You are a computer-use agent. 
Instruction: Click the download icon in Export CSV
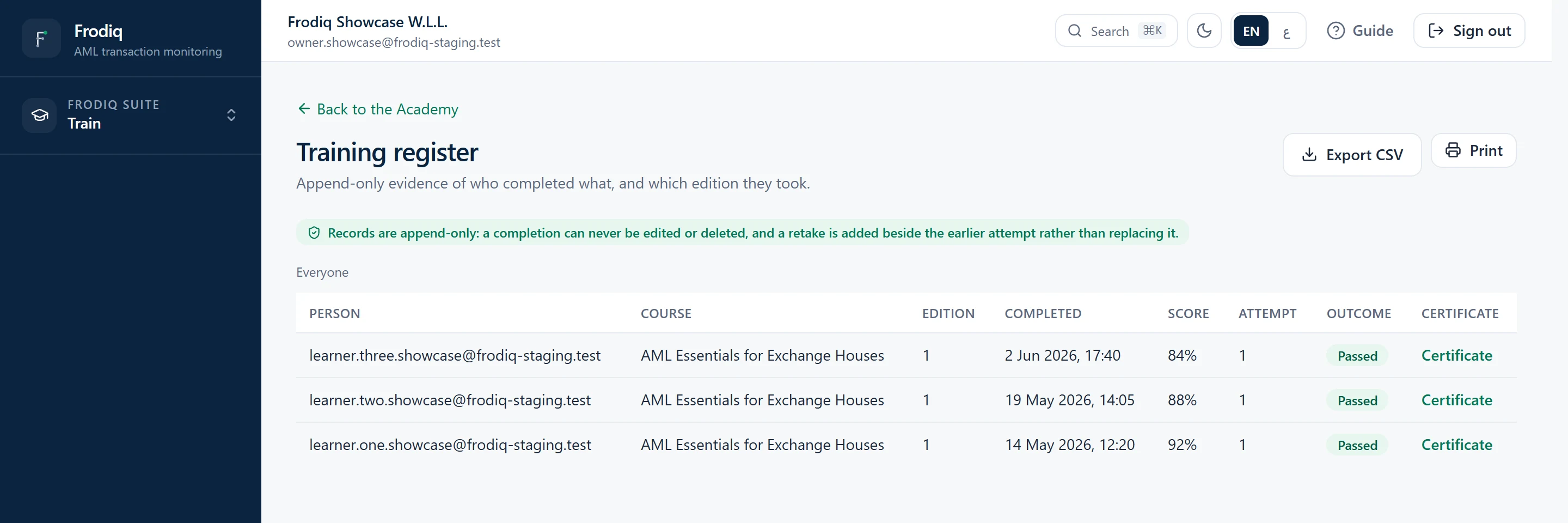[1309, 155]
